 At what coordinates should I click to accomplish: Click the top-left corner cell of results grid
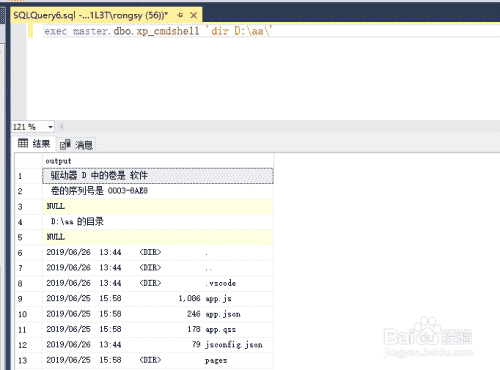(29, 161)
